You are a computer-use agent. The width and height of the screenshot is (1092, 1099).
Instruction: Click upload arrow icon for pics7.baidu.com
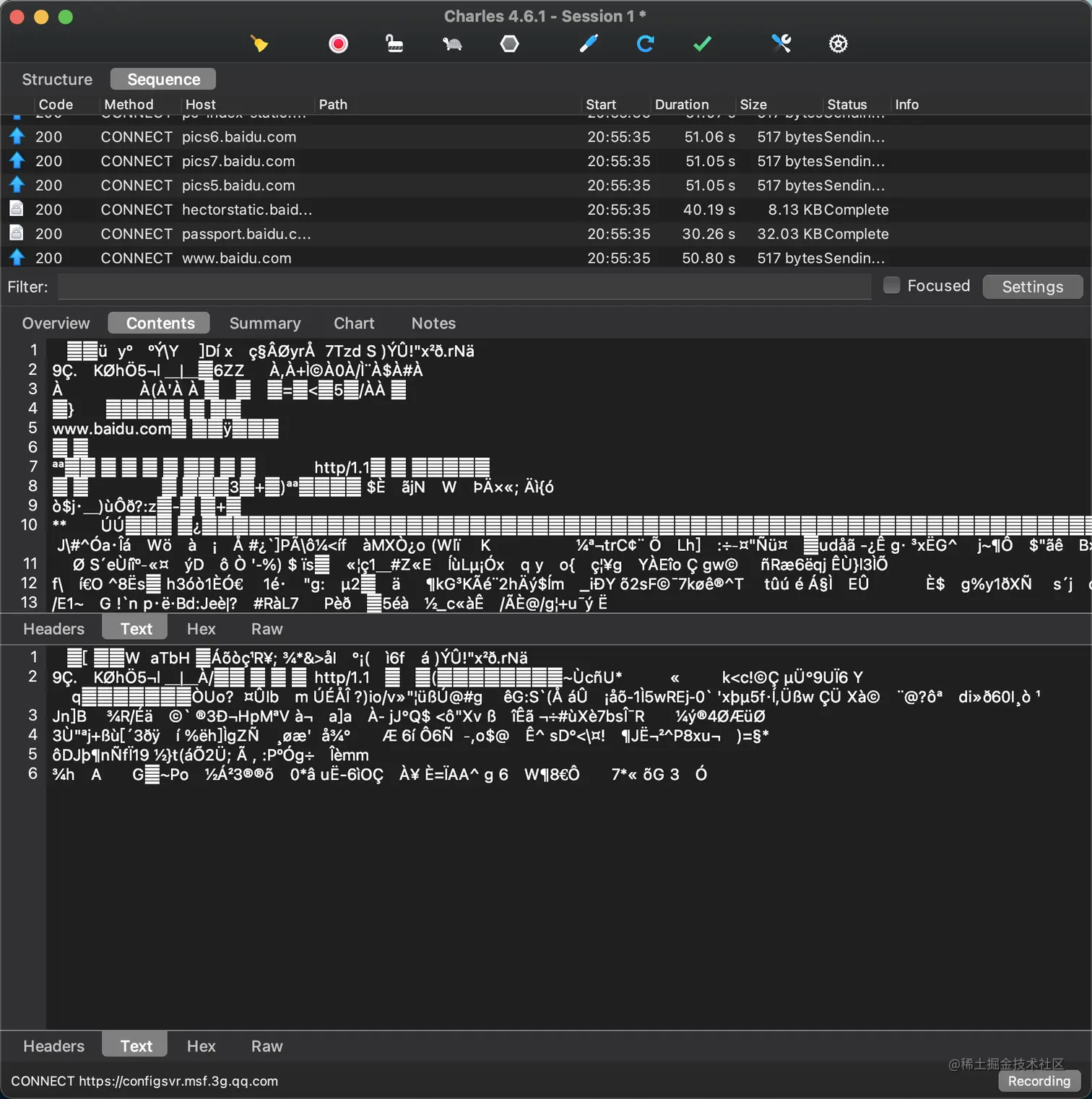point(17,160)
